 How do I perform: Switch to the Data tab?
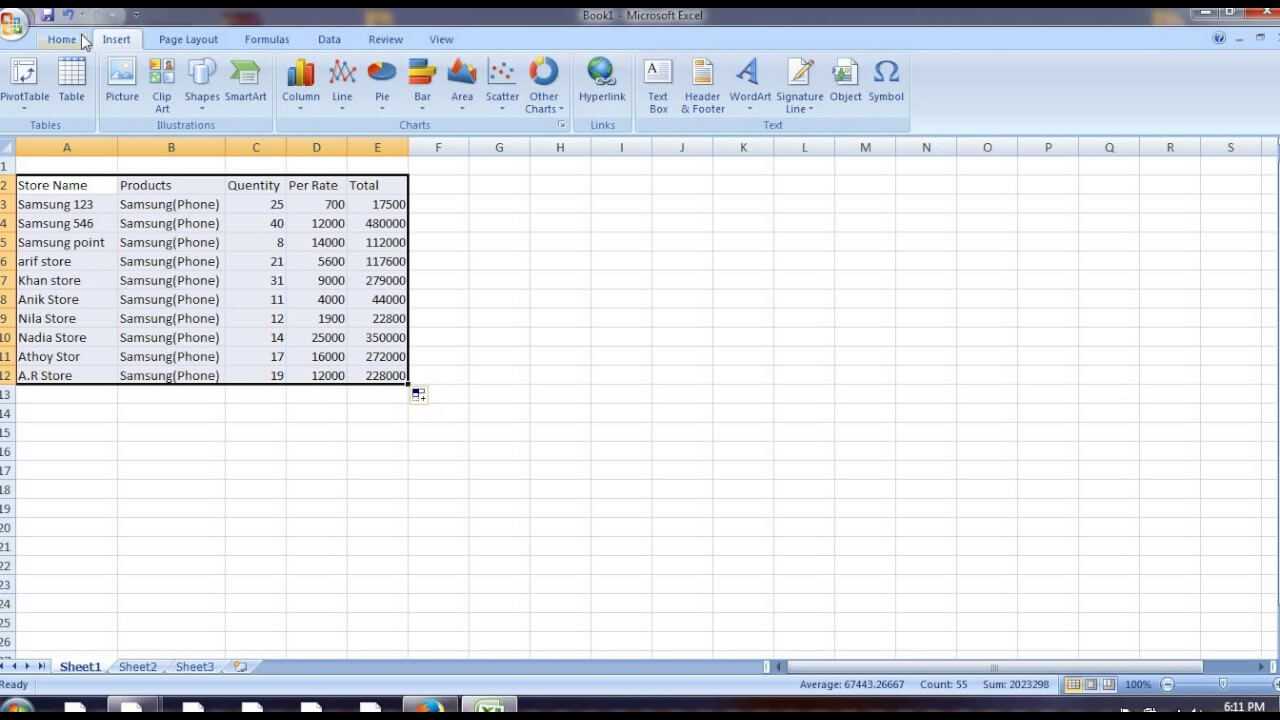tap(329, 39)
